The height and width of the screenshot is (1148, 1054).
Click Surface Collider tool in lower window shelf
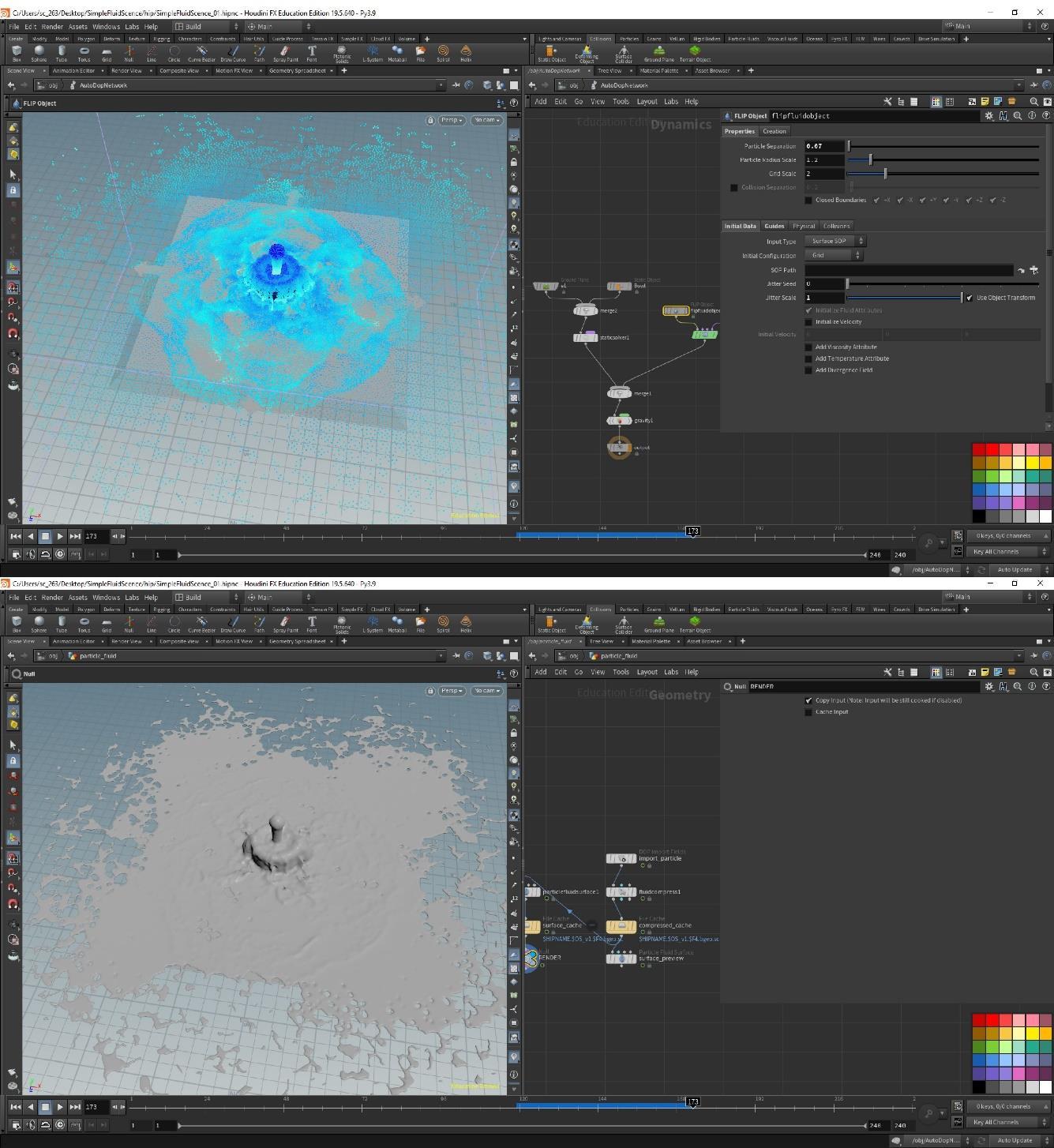(623, 624)
